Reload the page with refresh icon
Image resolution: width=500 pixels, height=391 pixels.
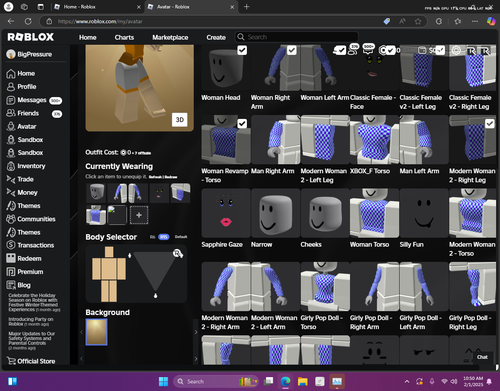28,21
